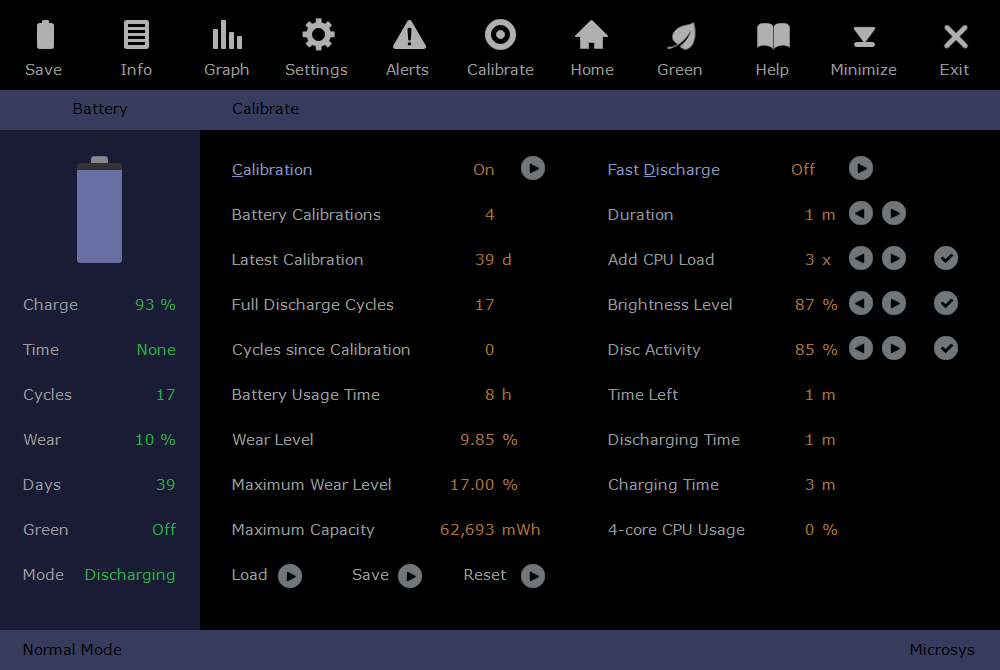Viewport: 1000px width, 670px height.
Task: Click the Calibration link label
Action: (272, 170)
